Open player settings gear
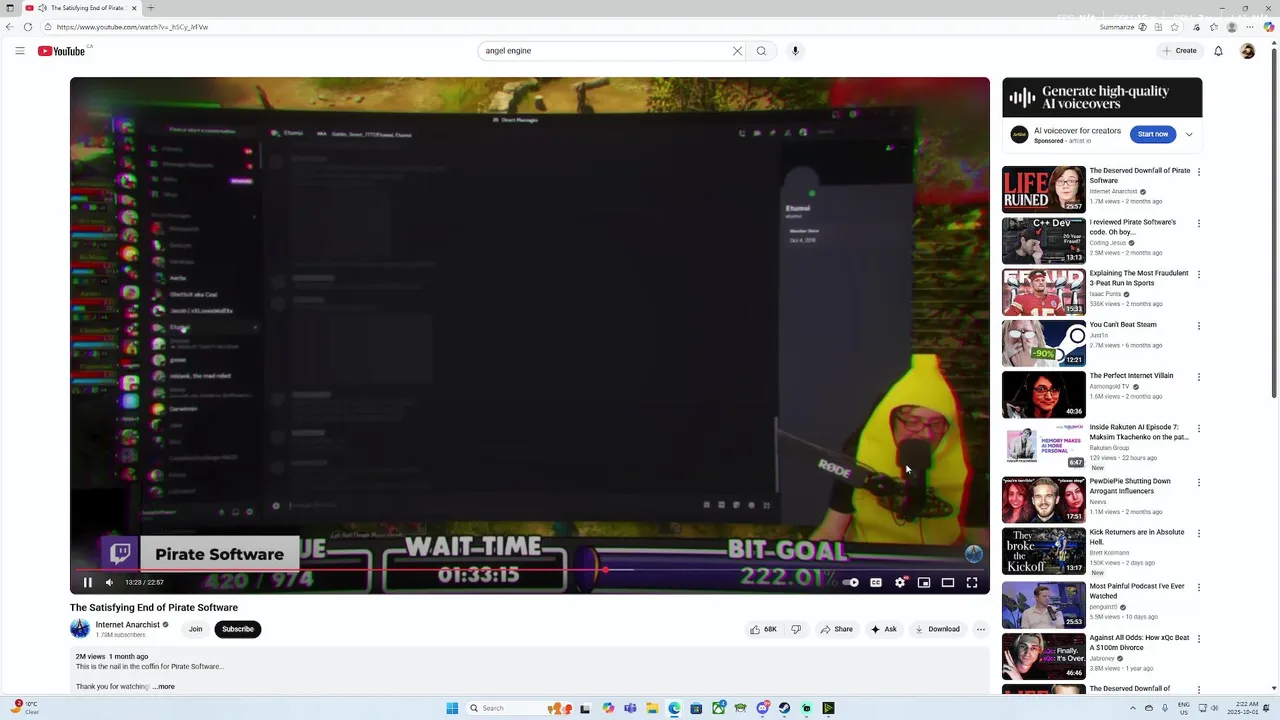This screenshot has height=720, width=1280. coord(900,582)
